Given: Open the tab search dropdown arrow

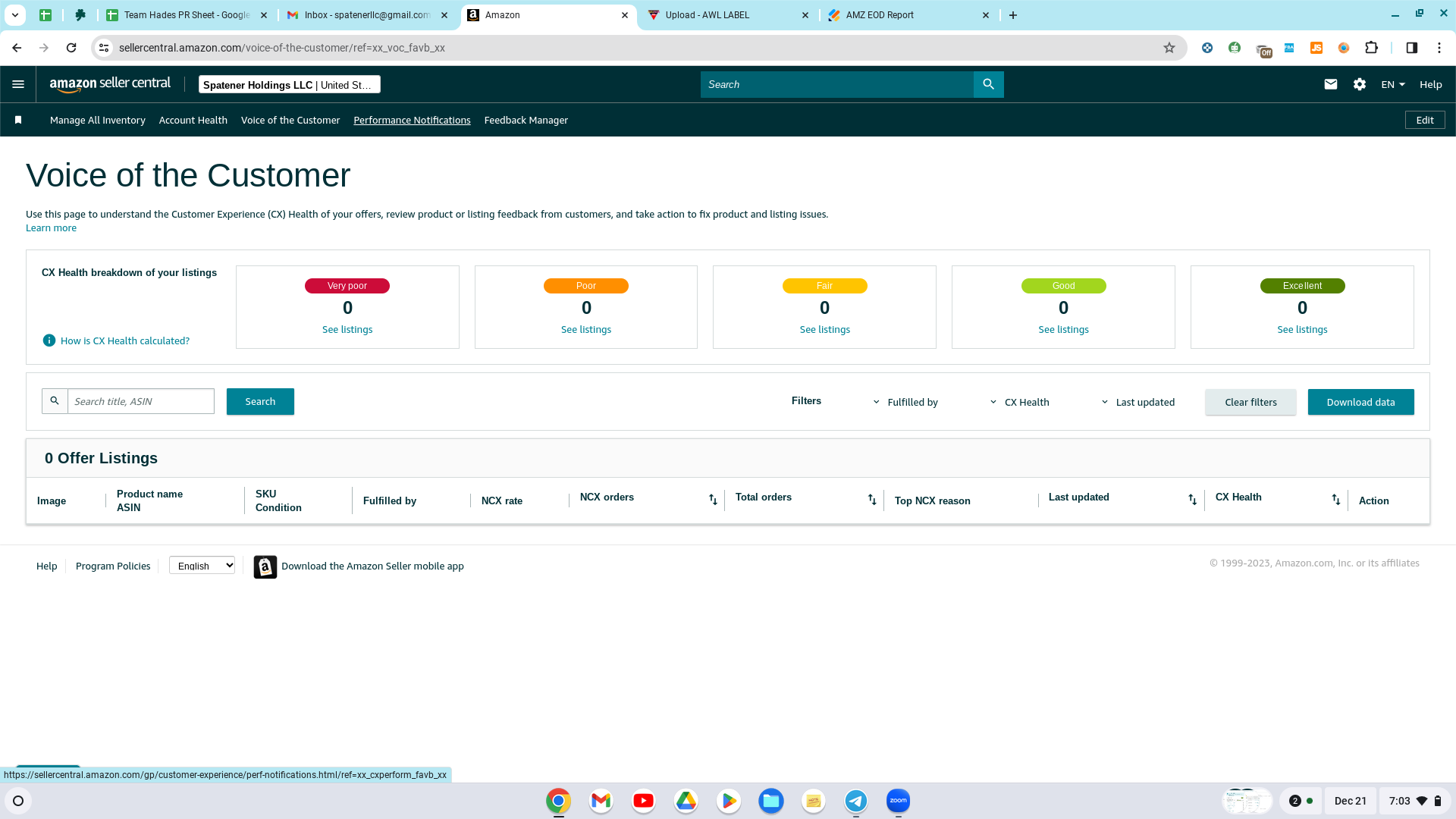Looking at the screenshot, I should click(15, 15).
